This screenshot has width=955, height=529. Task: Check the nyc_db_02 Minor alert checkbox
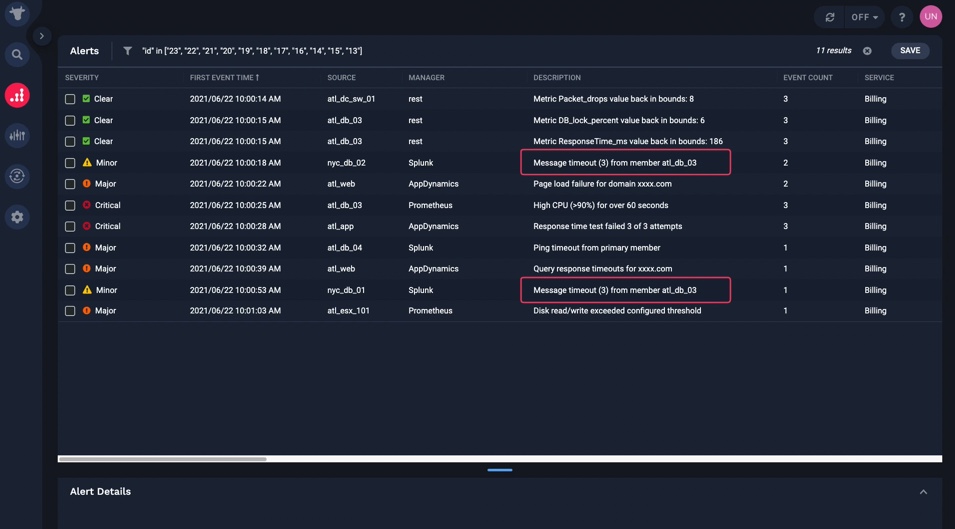(70, 163)
